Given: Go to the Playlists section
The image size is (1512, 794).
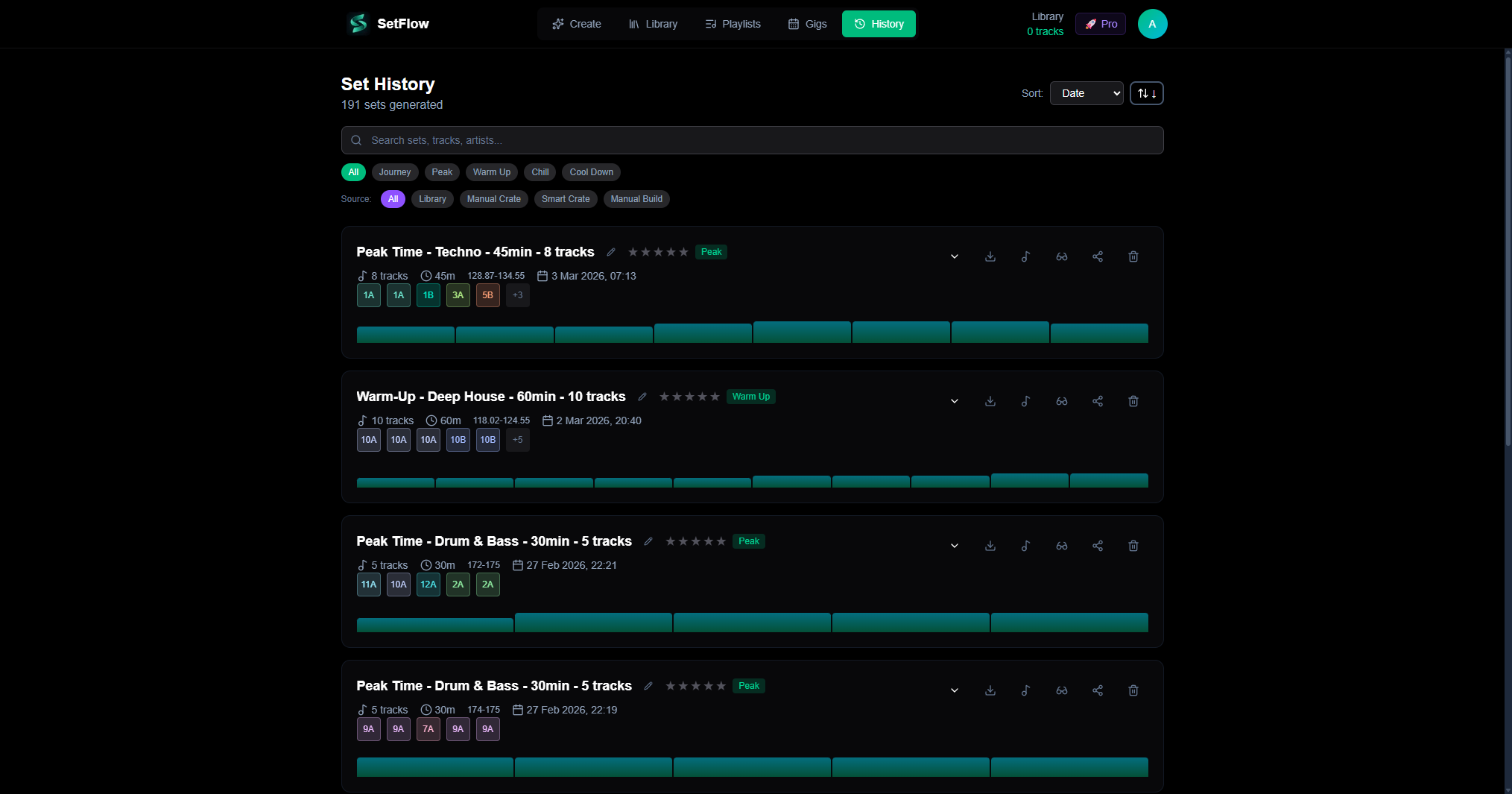Looking at the screenshot, I should (733, 23).
